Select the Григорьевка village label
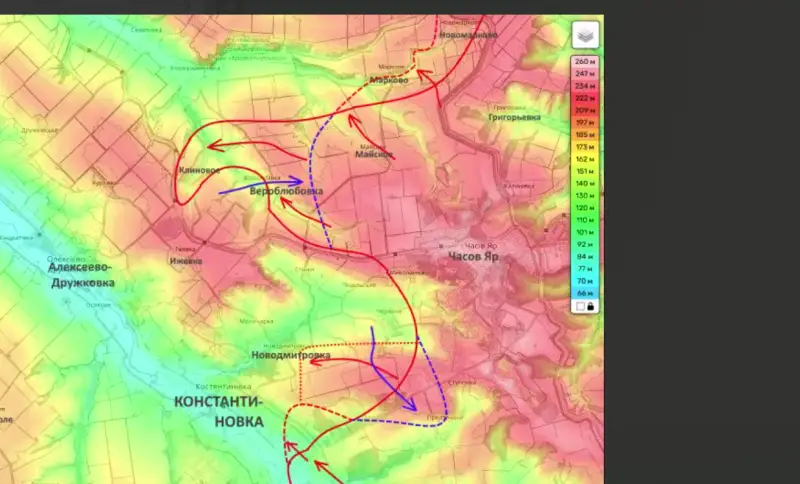Screen dimensions: 800x484 514,117
